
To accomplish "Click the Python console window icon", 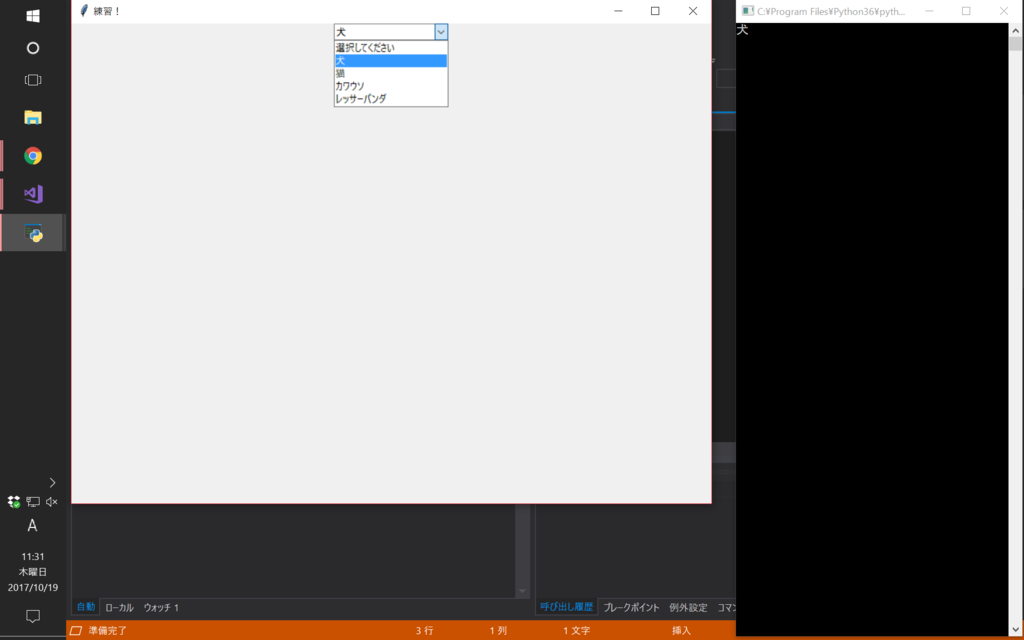I will coord(748,11).
